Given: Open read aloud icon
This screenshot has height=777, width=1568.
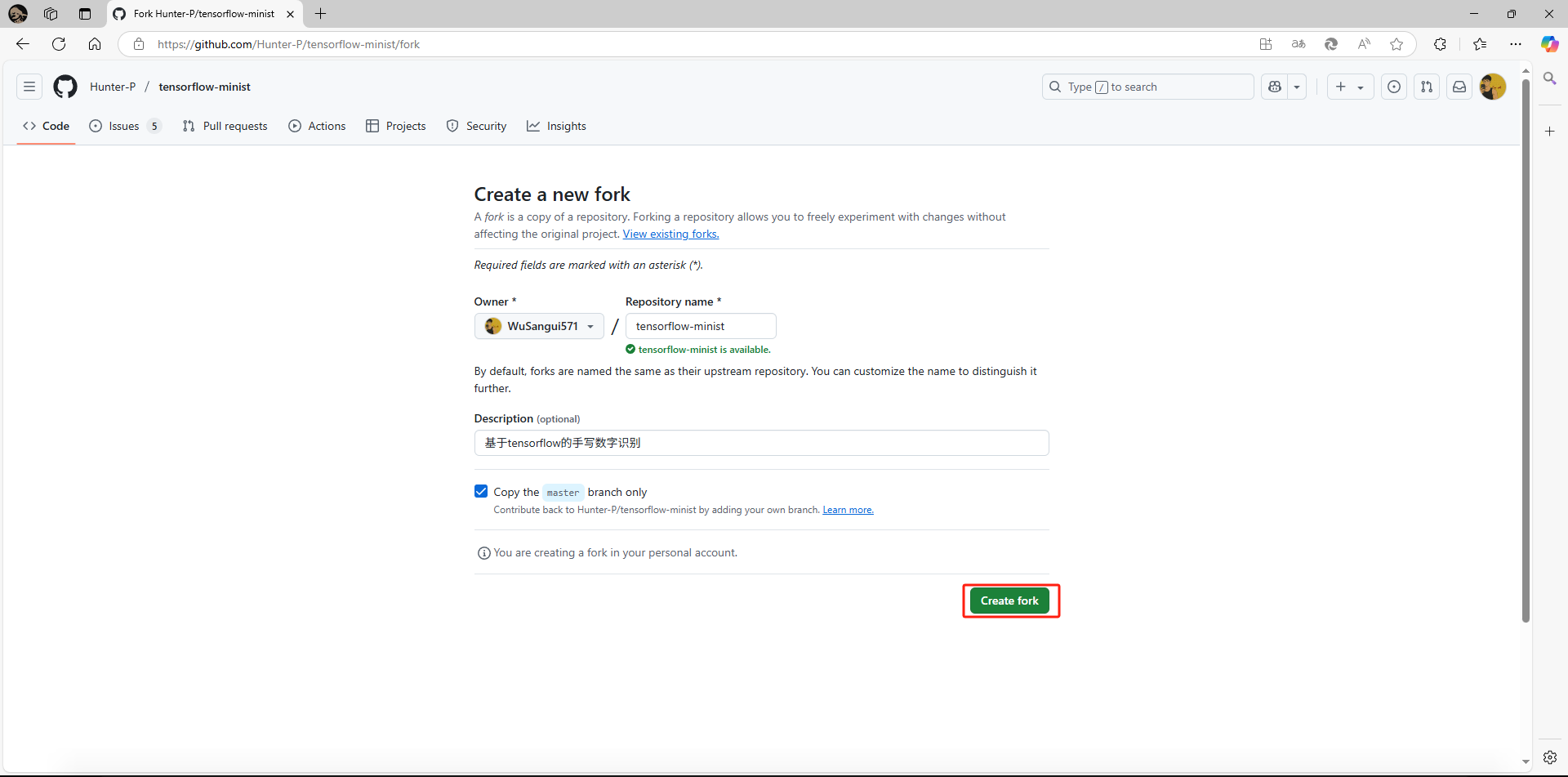Looking at the screenshot, I should [1364, 44].
